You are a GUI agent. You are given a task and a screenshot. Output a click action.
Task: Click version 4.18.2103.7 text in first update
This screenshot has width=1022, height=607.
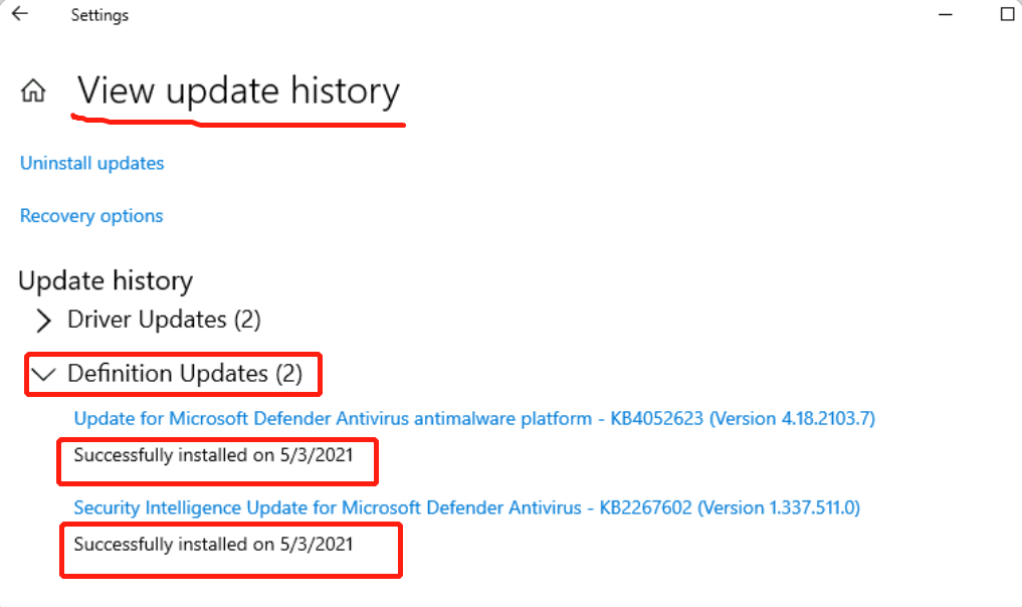[x=792, y=418]
